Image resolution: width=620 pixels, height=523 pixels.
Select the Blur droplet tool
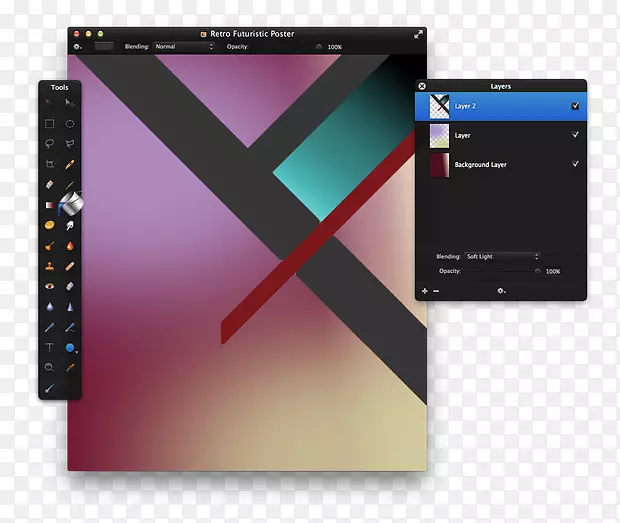(x=49, y=307)
